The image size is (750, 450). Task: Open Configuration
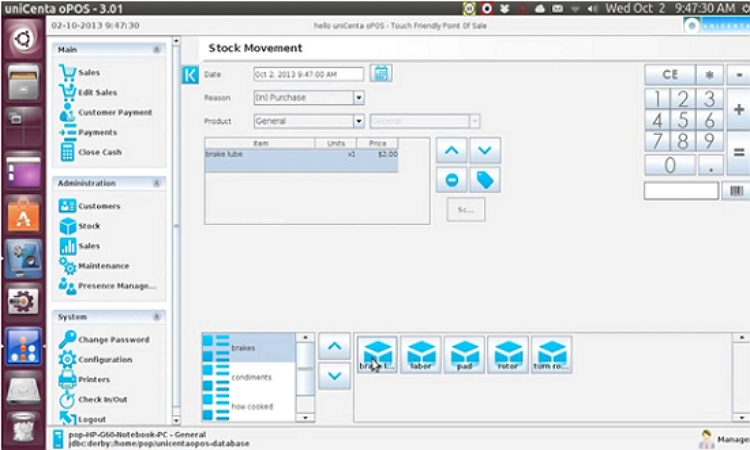point(95,359)
